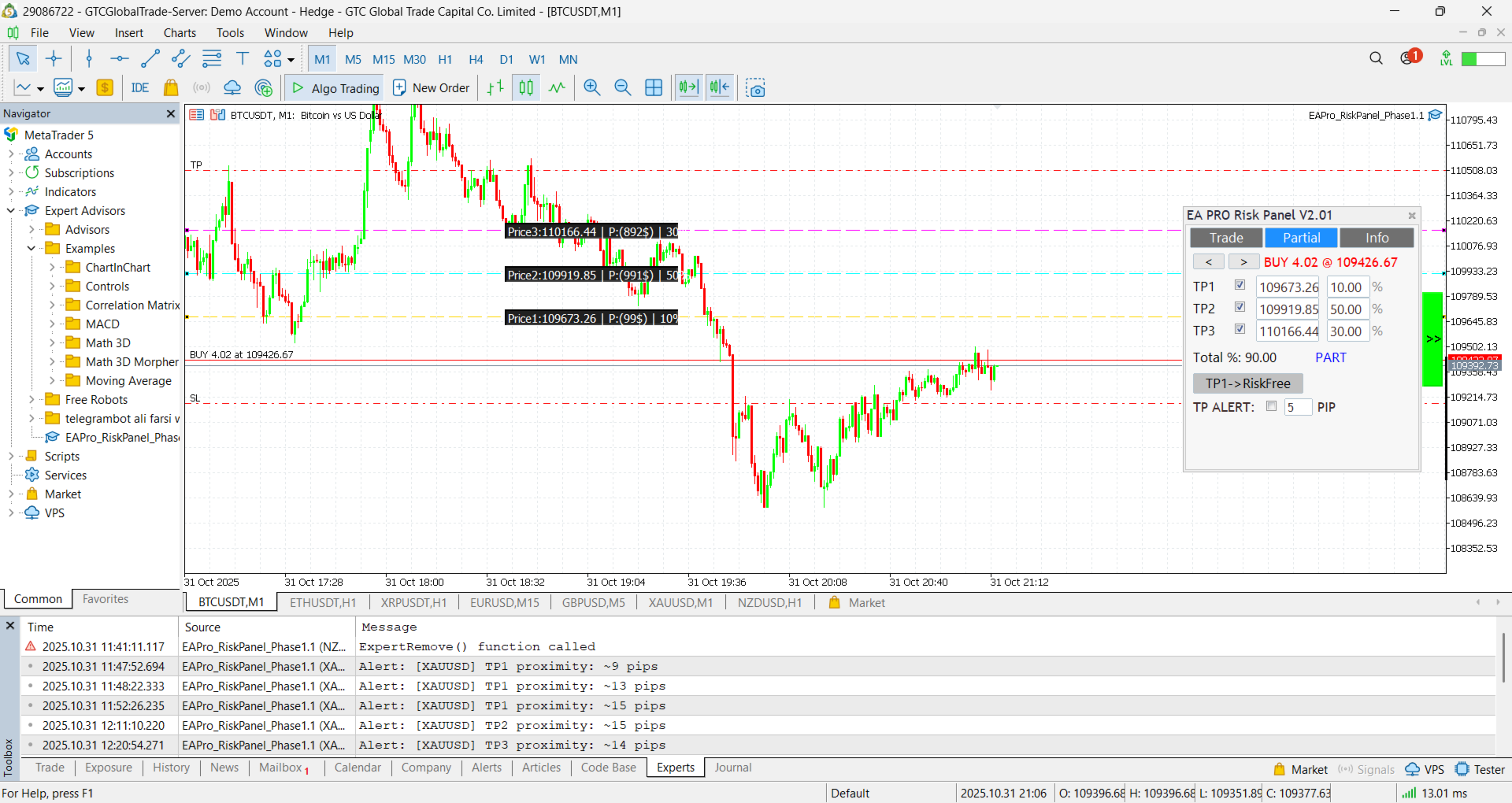Toggle the TP1 checkbox in Risk Panel
This screenshot has width=1512, height=803.
tap(1240, 285)
